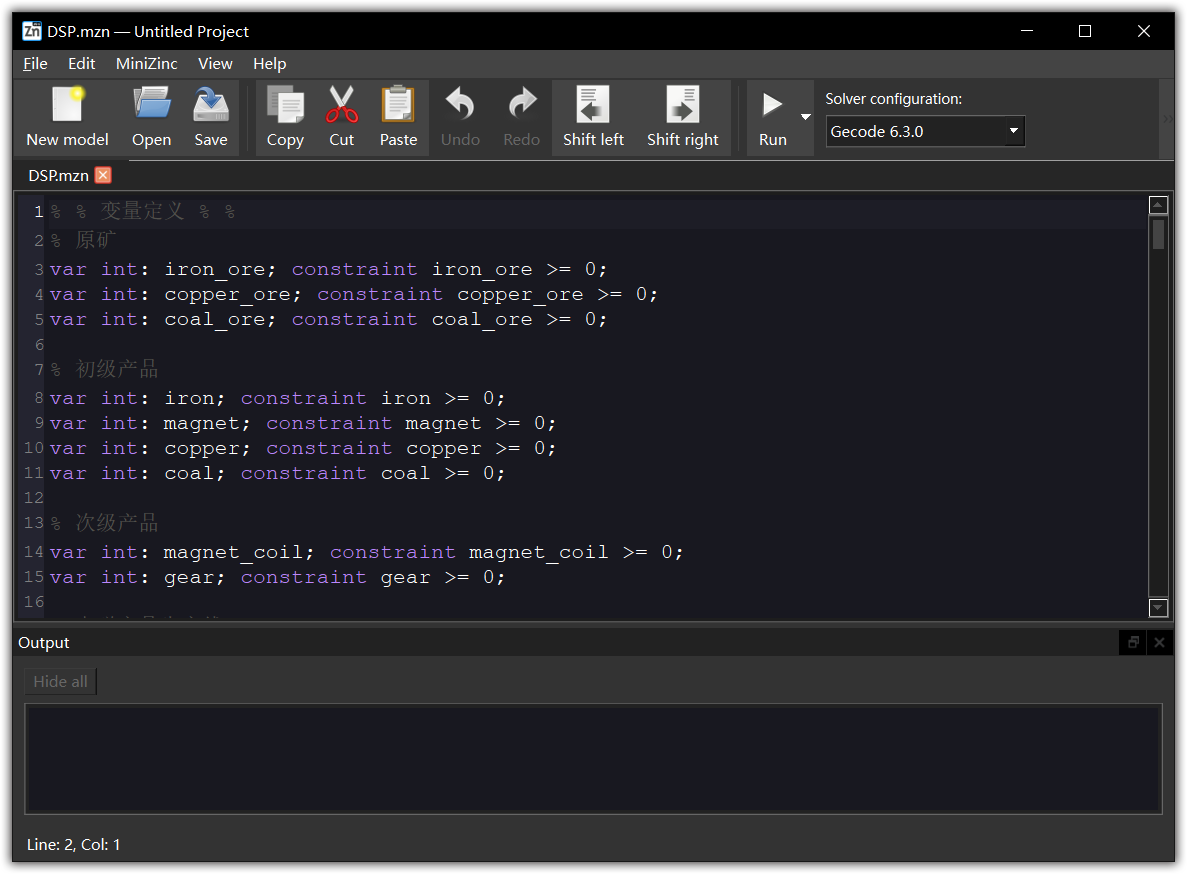The width and height of the screenshot is (1188, 874).
Task: Cut selection with scissors icon
Action: (341, 117)
